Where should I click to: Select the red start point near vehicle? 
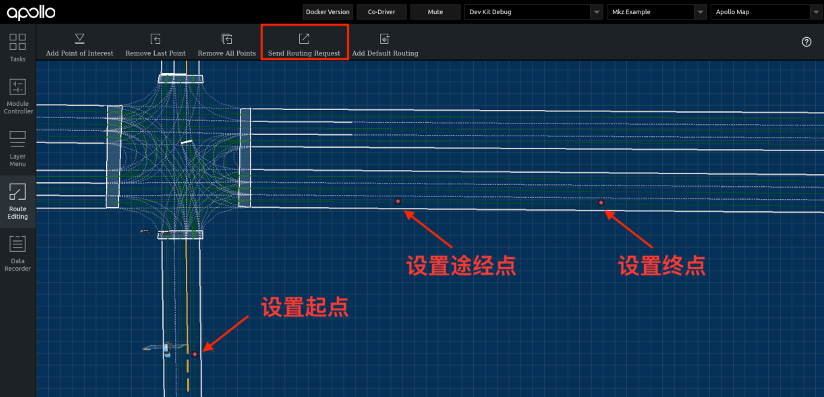(x=194, y=354)
